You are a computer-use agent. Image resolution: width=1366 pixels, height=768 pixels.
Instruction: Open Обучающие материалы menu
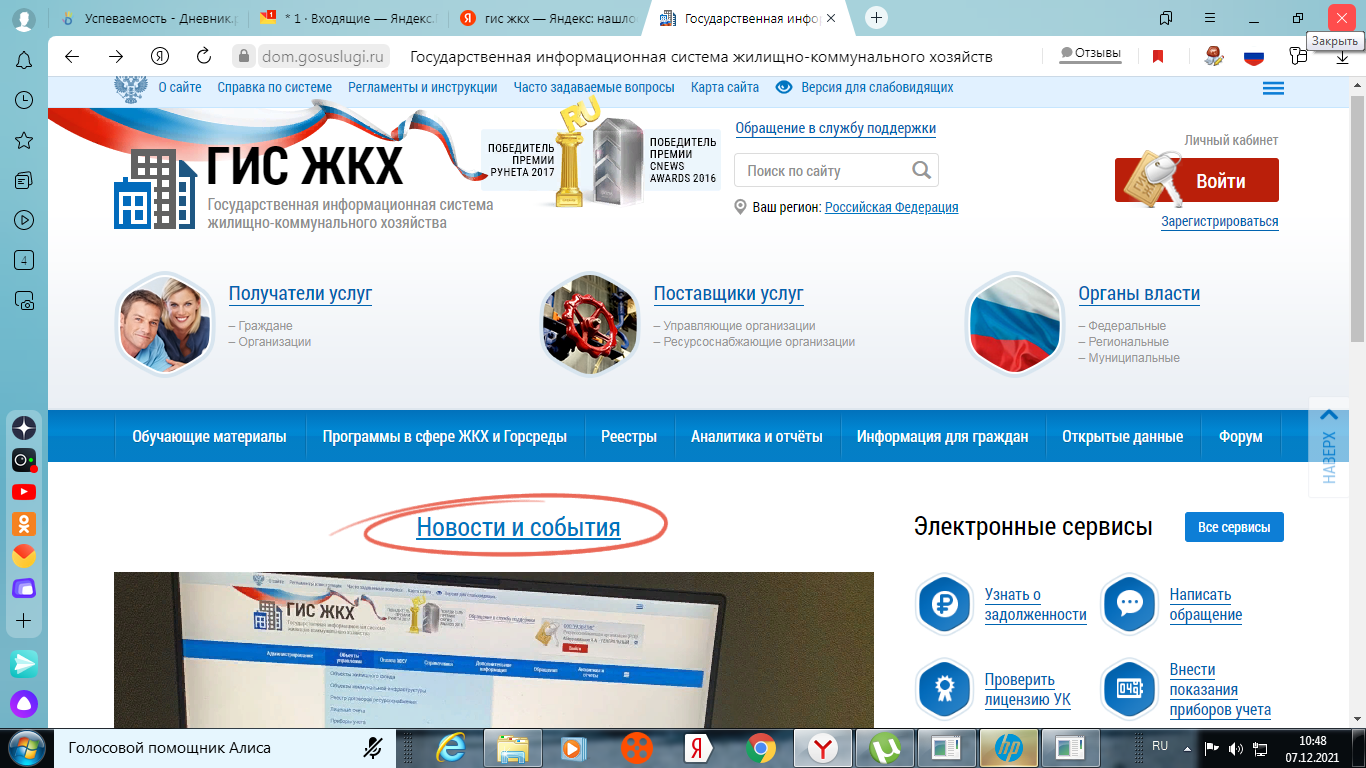[x=209, y=436]
